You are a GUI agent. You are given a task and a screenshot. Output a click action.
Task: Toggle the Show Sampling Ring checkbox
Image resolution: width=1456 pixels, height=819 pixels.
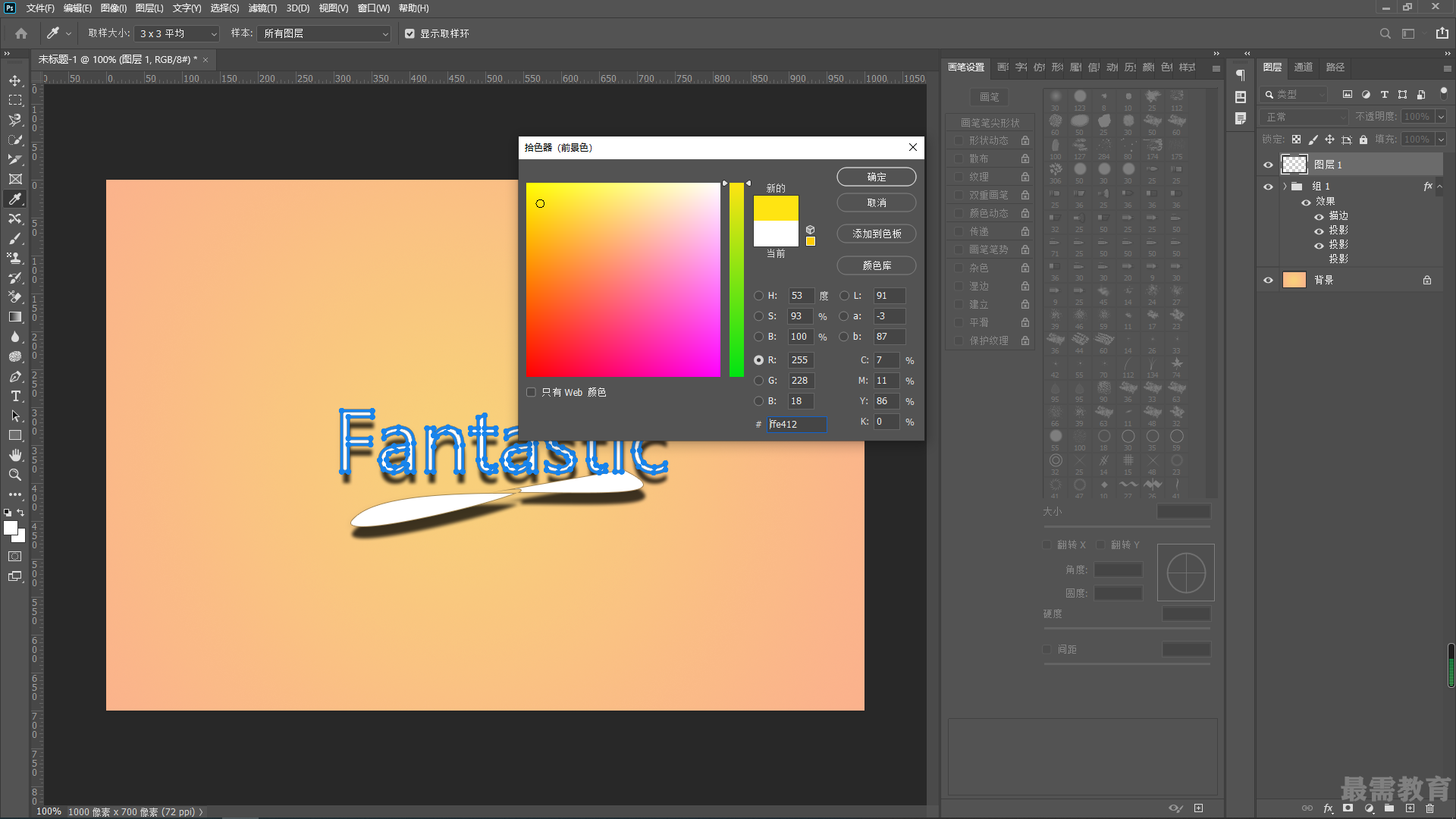409,33
